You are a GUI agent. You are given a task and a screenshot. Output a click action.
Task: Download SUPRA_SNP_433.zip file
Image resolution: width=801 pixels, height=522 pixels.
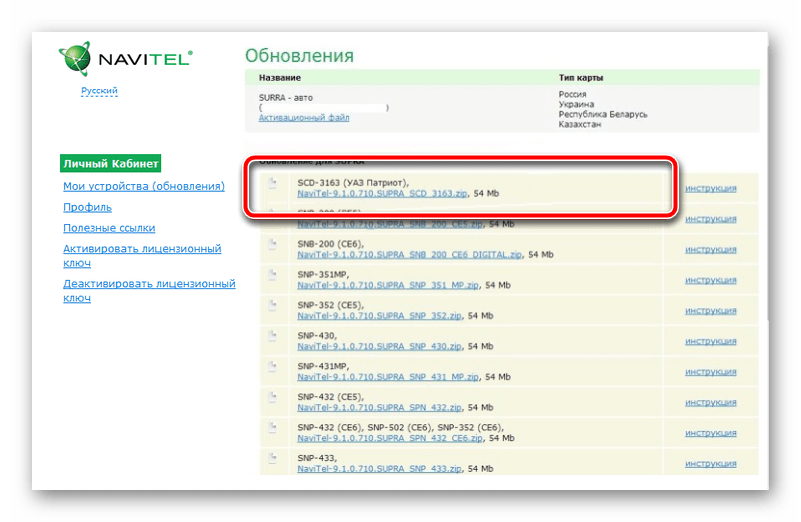click(380, 468)
